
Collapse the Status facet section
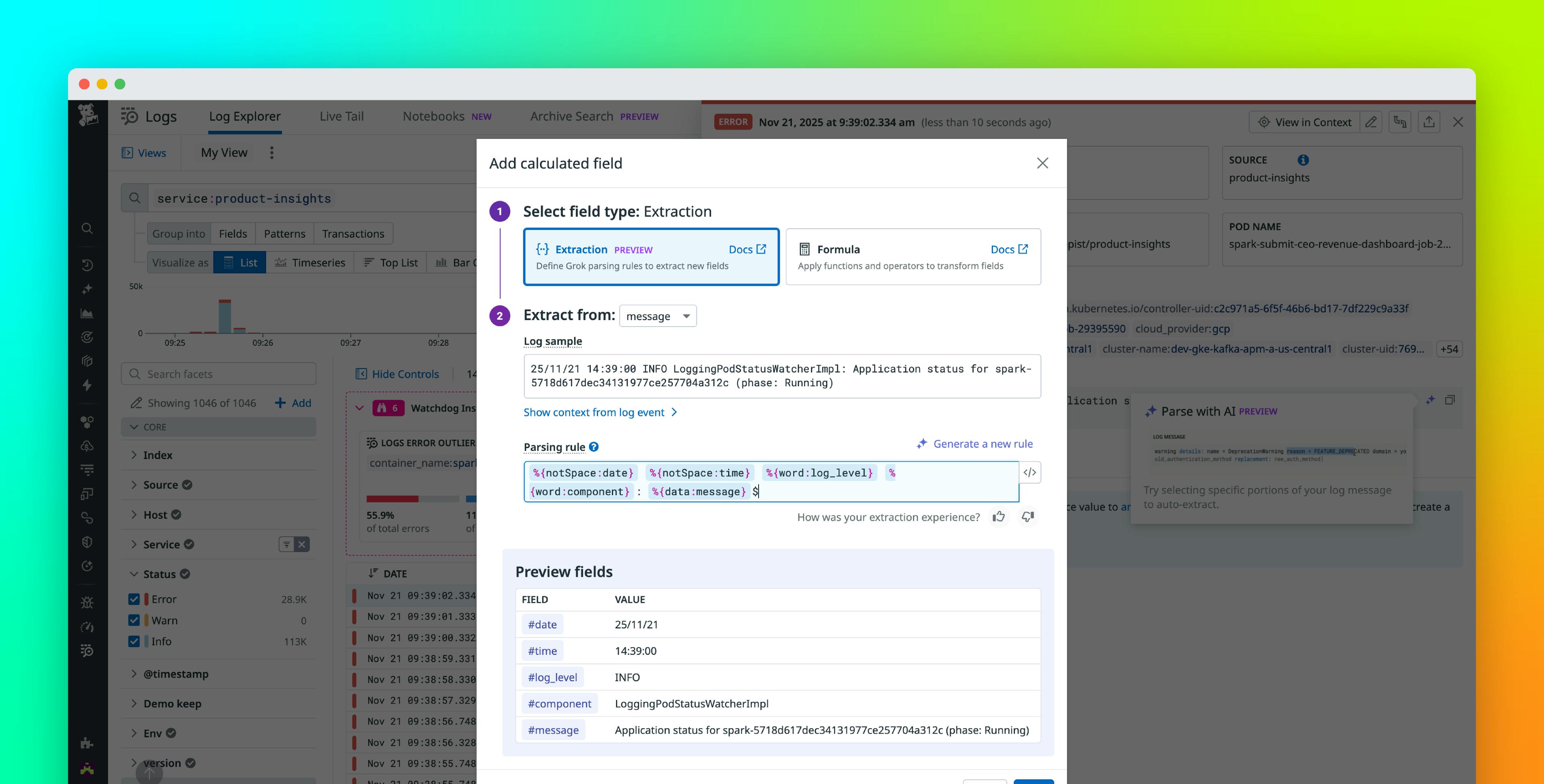click(134, 574)
